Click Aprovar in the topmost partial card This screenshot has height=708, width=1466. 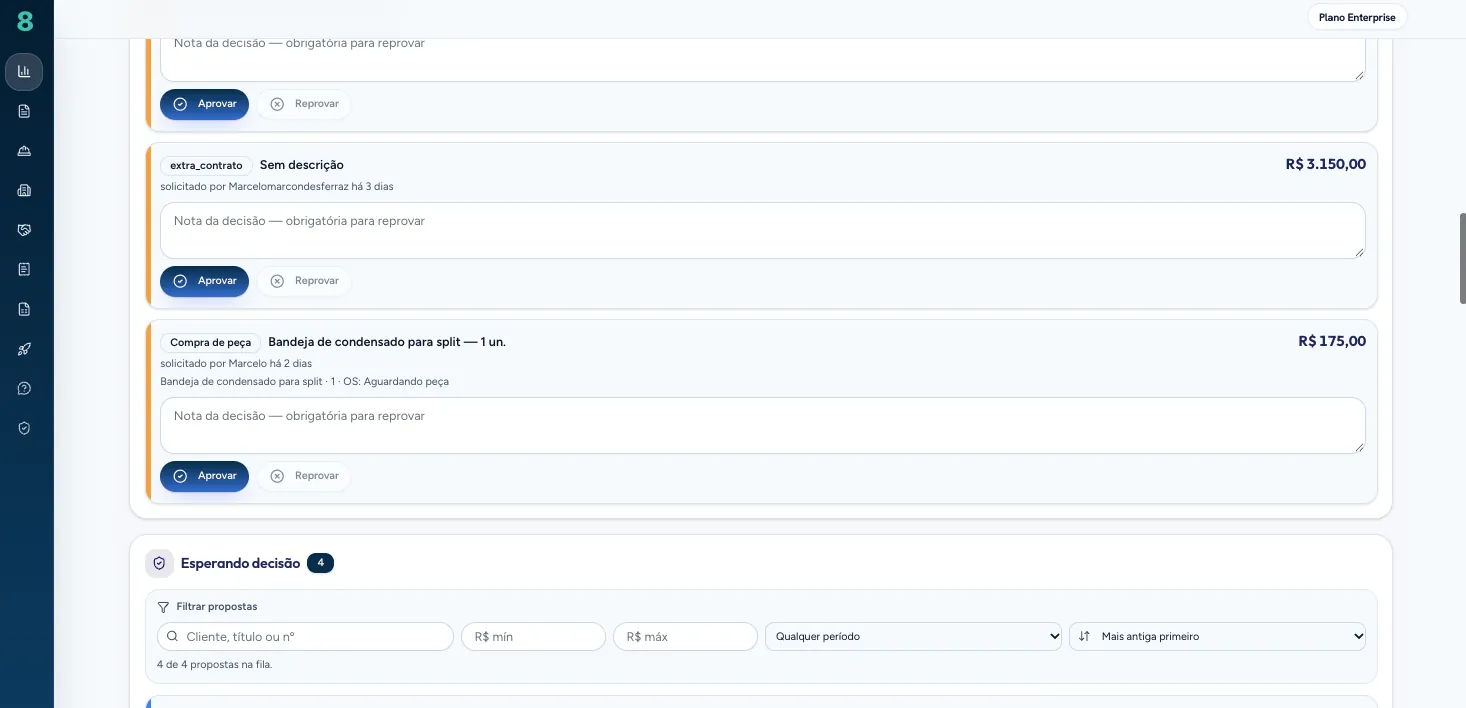pos(204,104)
